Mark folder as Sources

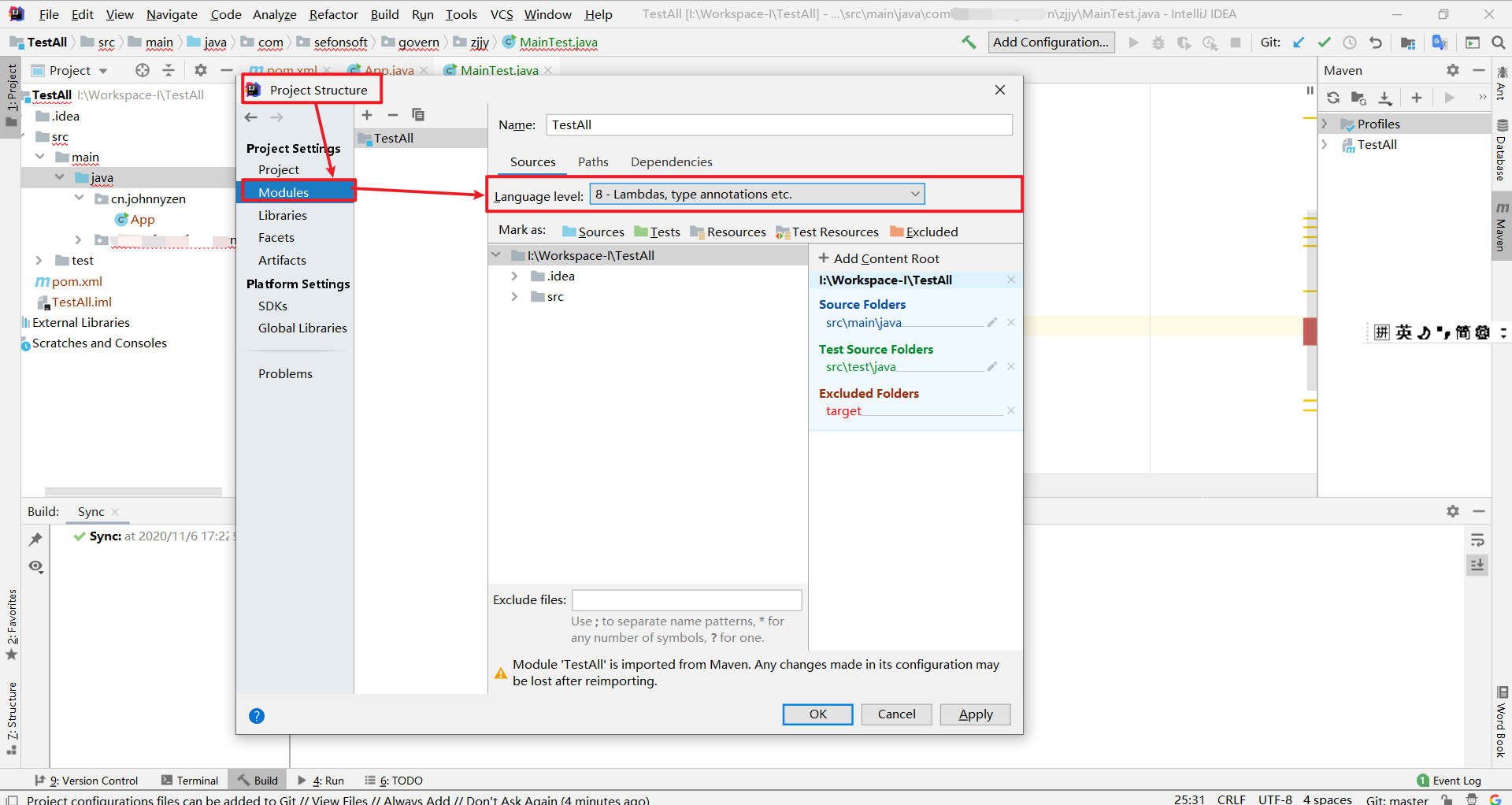click(x=593, y=232)
